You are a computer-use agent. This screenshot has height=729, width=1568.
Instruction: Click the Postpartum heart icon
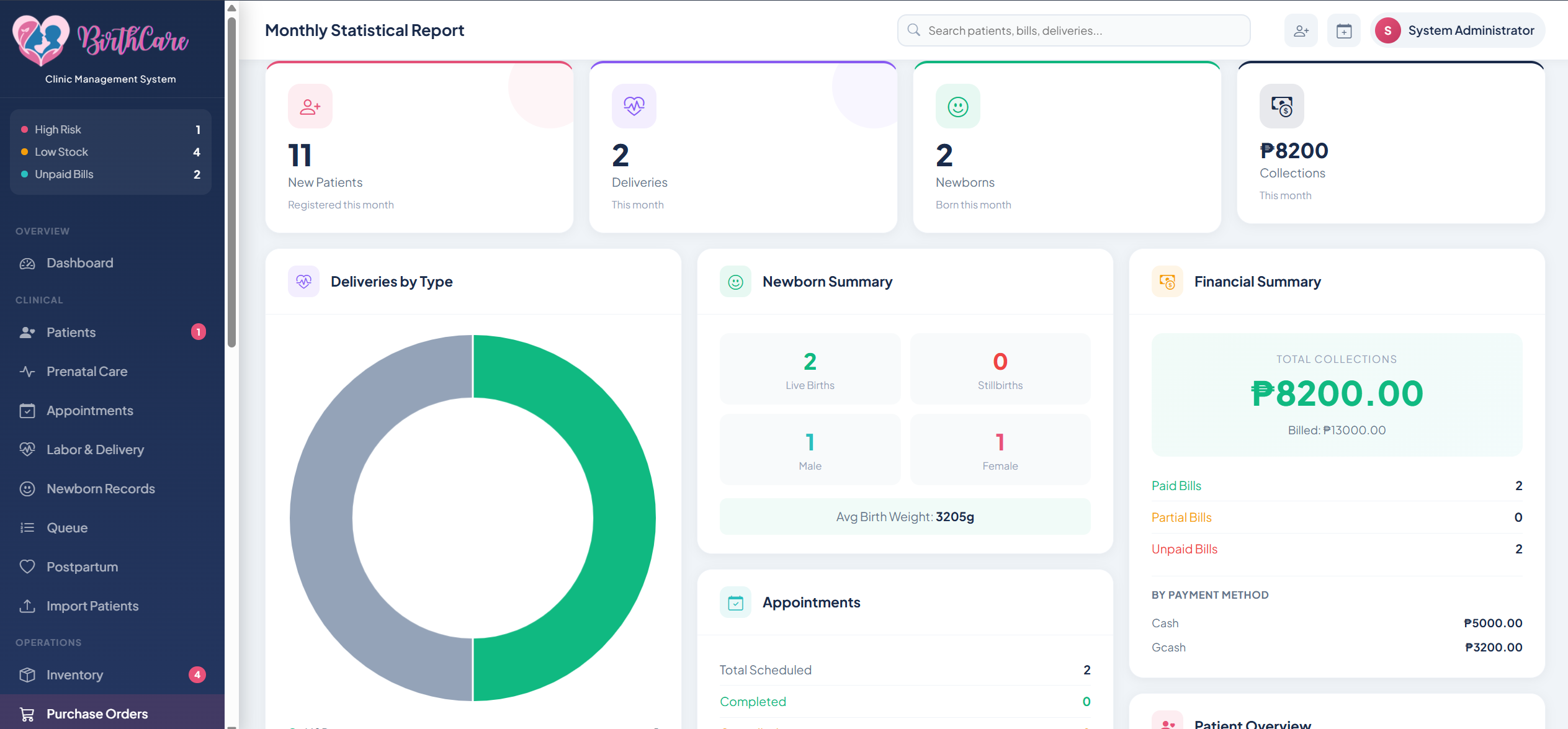click(x=27, y=567)
